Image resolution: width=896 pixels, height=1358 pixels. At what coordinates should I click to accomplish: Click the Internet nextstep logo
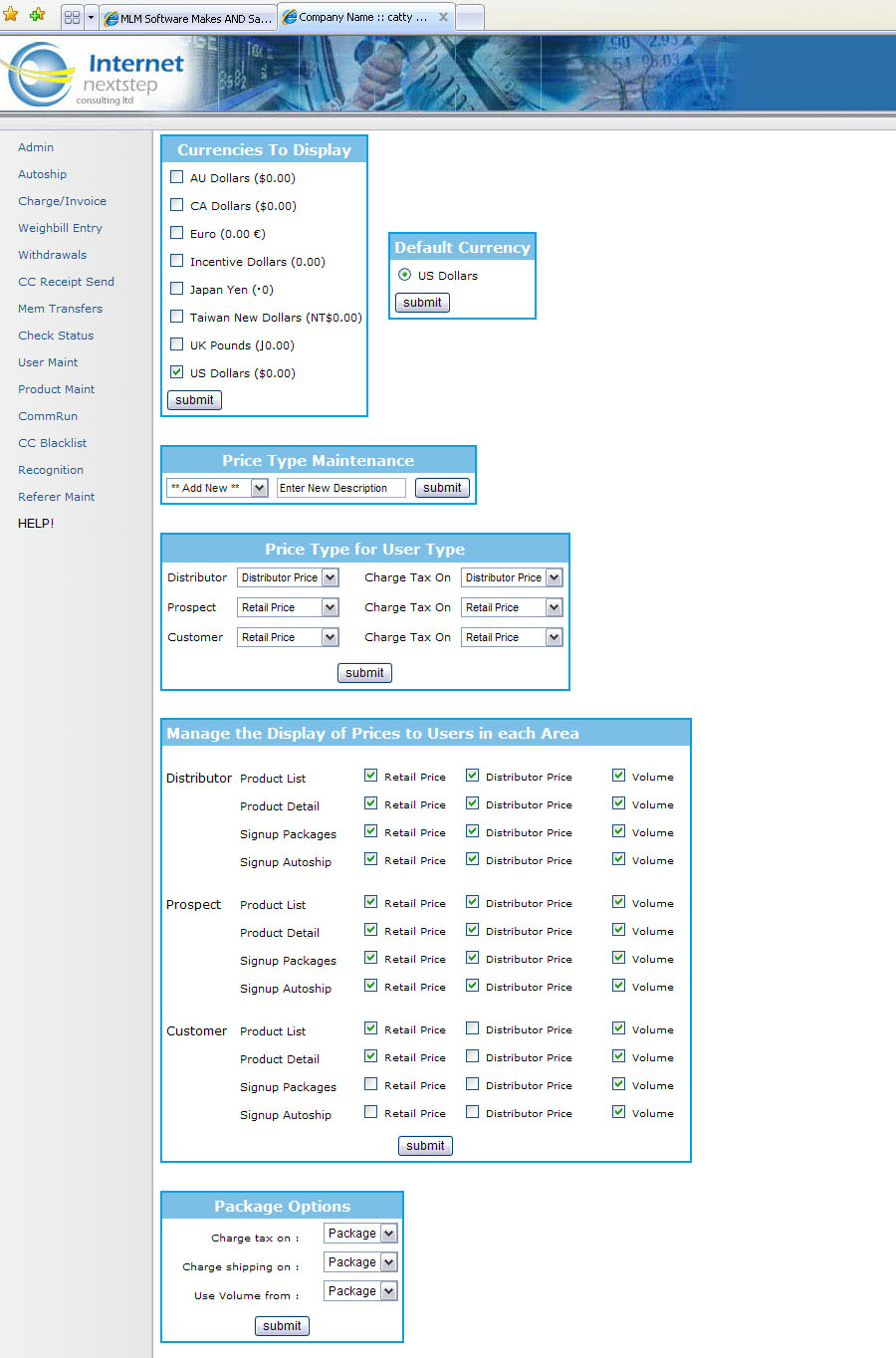click(95, 76)
